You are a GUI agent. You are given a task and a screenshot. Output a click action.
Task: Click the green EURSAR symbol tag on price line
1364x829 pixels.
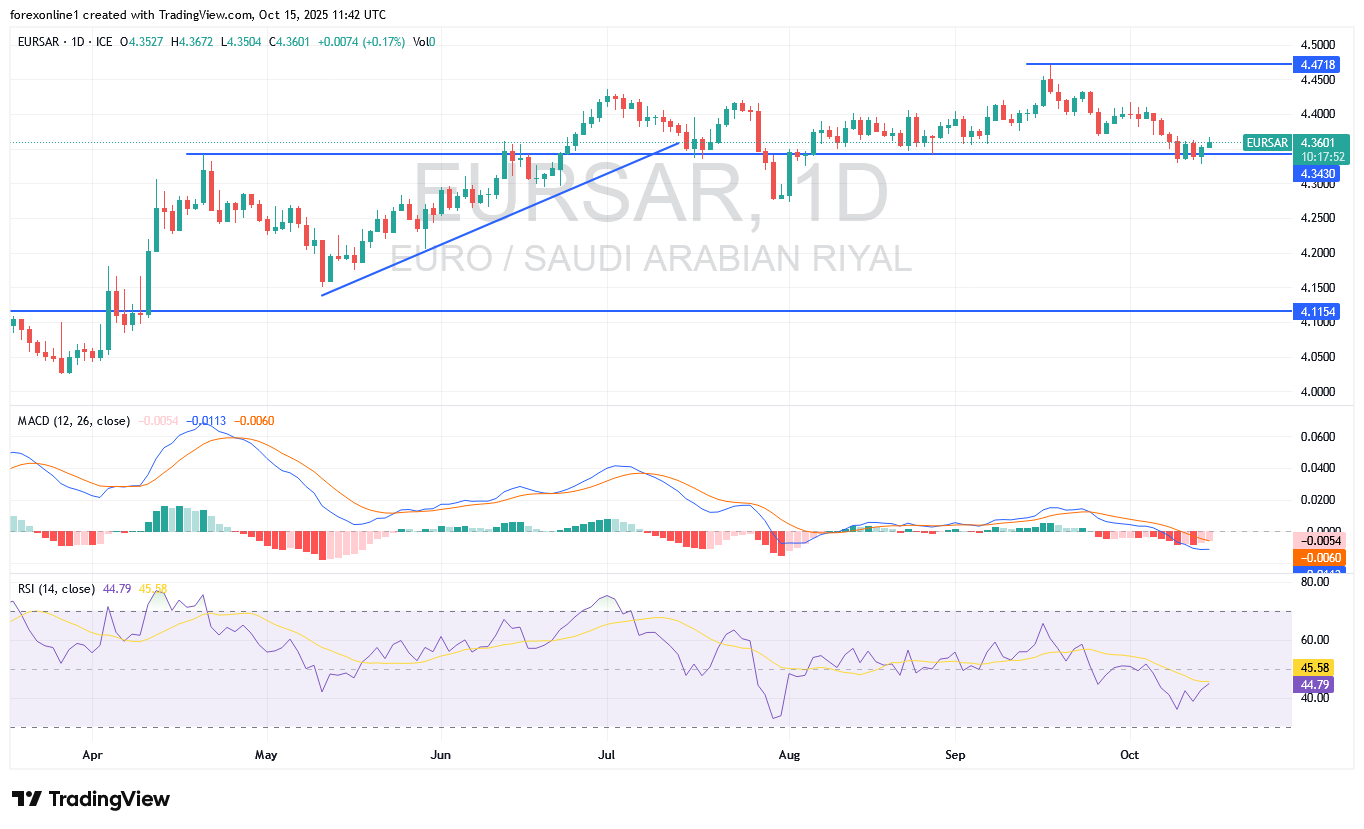pyautogui.click(x=1268, y=143)
